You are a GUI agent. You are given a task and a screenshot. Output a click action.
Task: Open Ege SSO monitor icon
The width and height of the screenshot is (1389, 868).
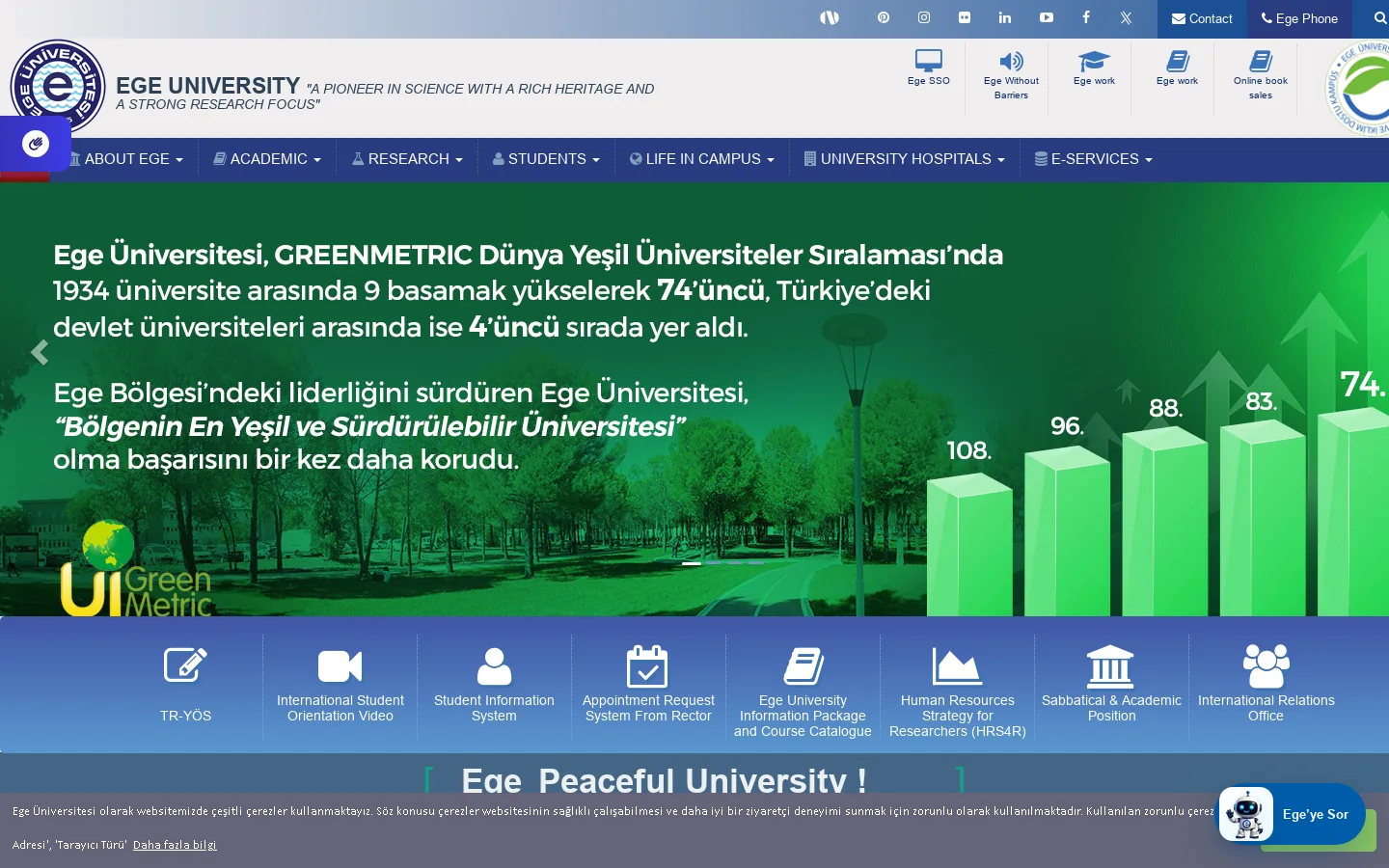pos(929,61)
